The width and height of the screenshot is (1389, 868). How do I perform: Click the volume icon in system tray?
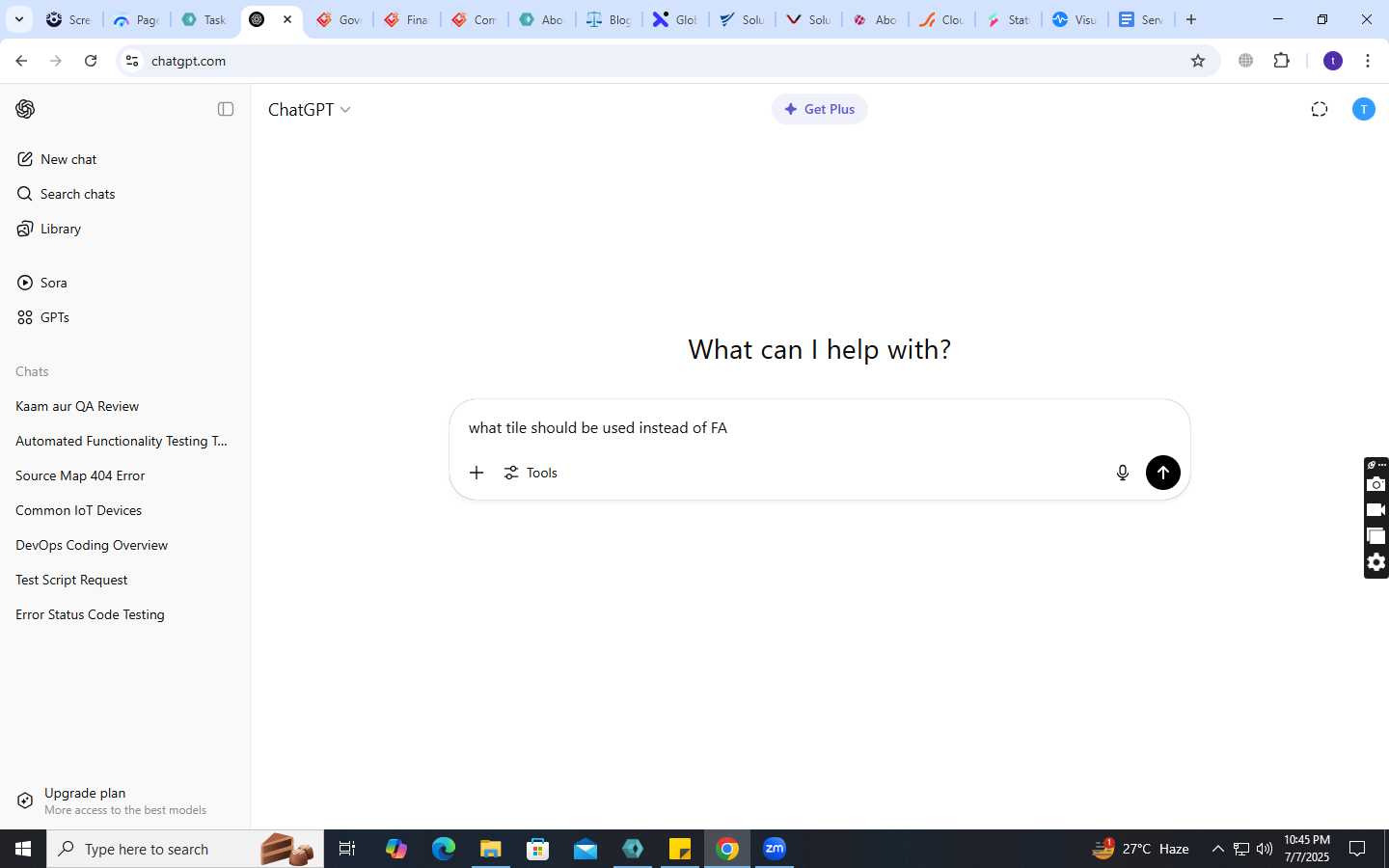[x=1265, y=849]
